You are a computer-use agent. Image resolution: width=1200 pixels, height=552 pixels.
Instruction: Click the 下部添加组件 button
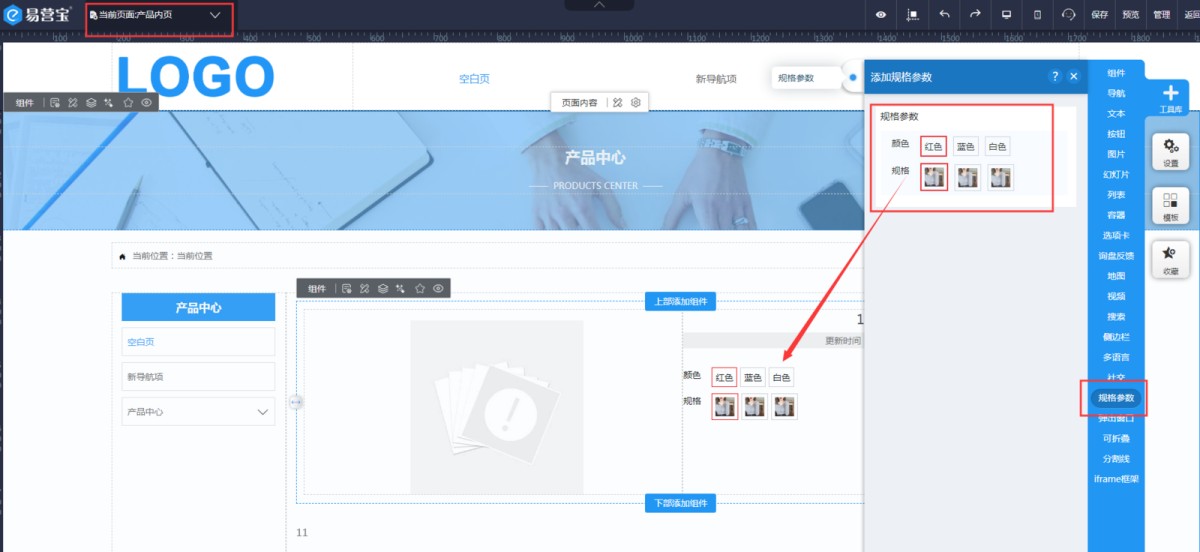coord(680,503)
